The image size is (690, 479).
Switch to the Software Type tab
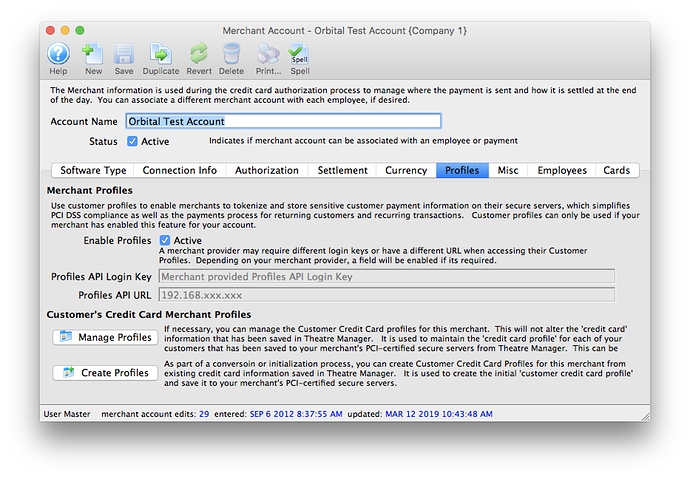[x=93, y=170]
